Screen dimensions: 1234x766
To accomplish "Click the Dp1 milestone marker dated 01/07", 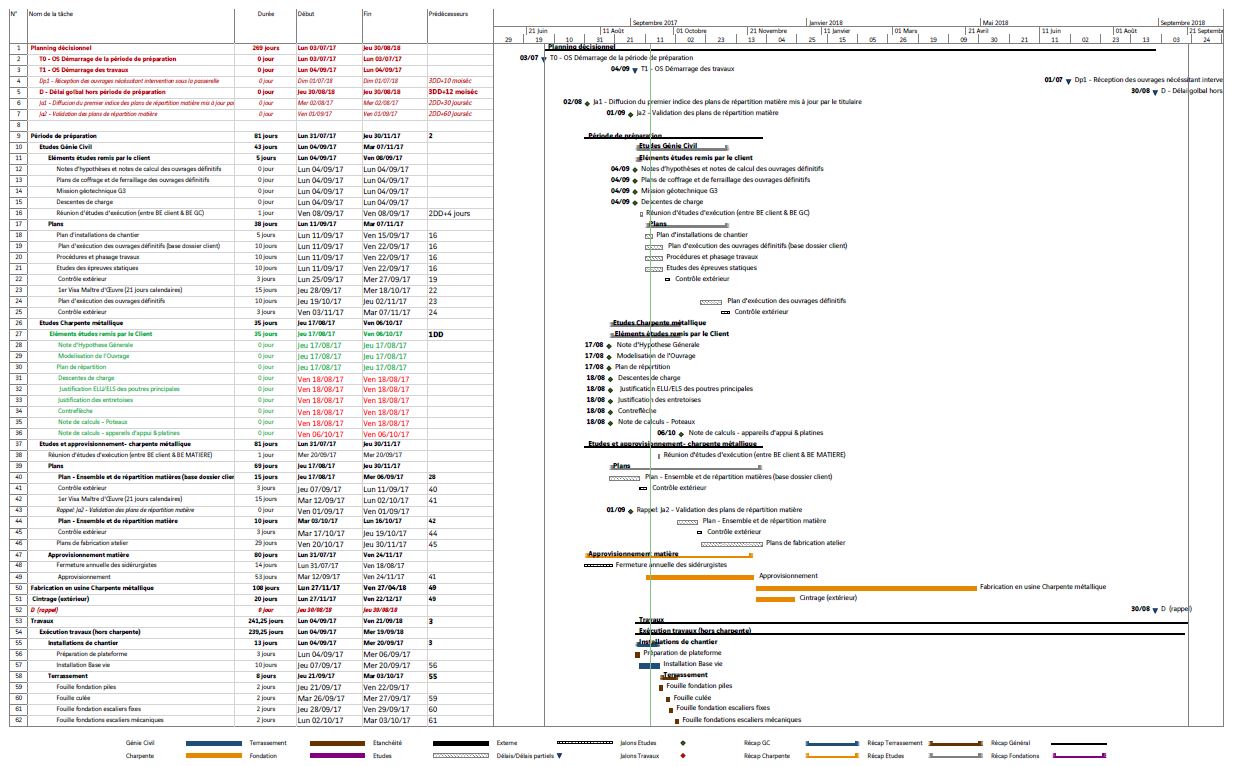I will click(1068, 80).
